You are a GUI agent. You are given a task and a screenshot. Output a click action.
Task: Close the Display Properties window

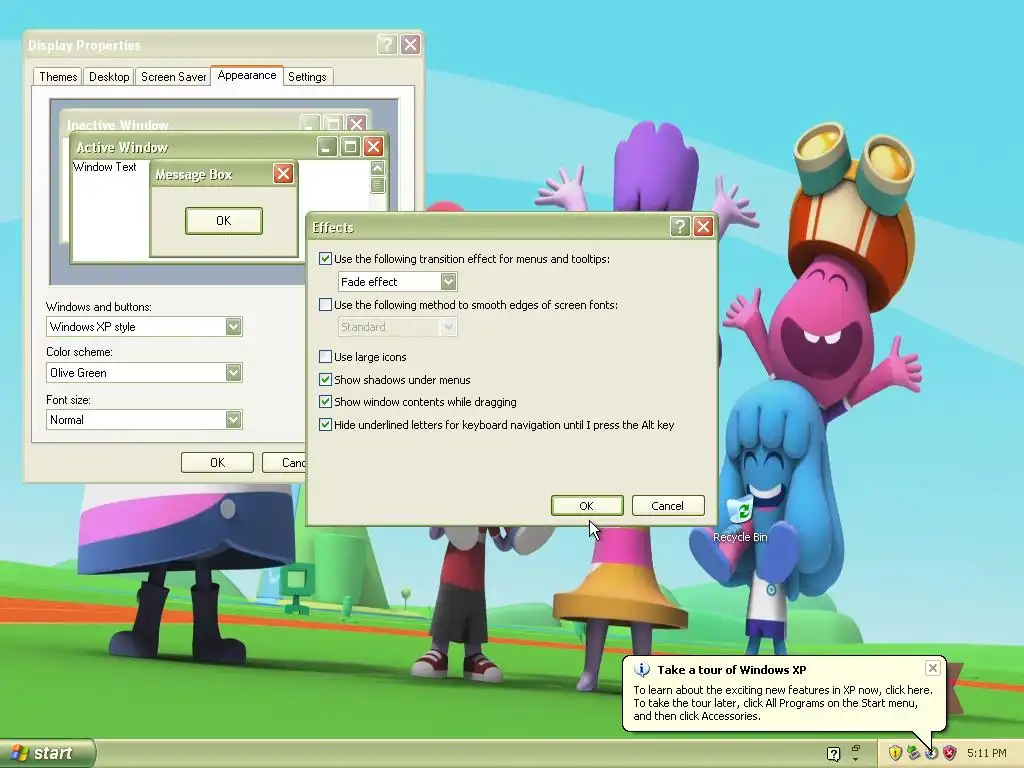tap(410, 44)
